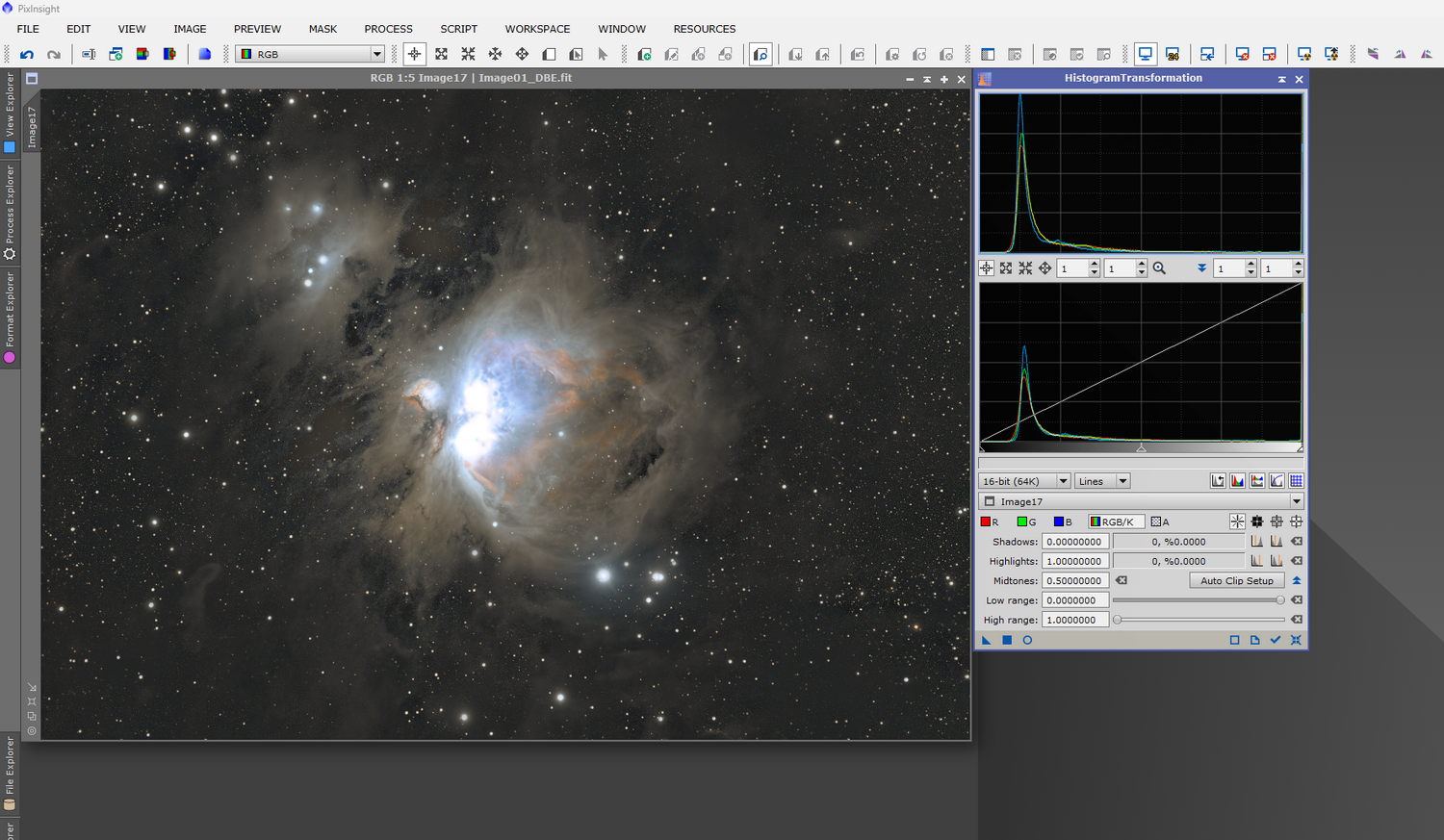
Task: Click the reset Midtones arrow icon
Action: pyautogui.click(x=1122, y=580)
